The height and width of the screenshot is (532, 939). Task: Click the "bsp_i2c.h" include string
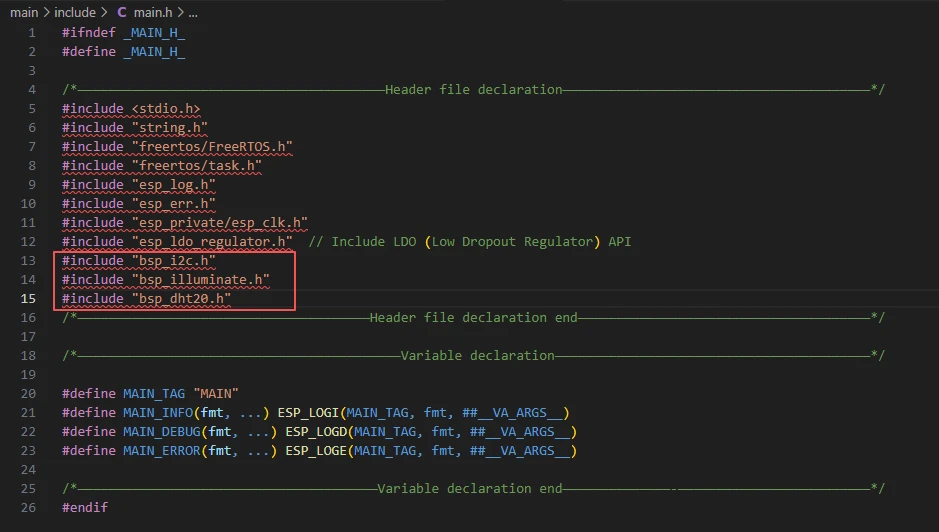pos(170,261)
